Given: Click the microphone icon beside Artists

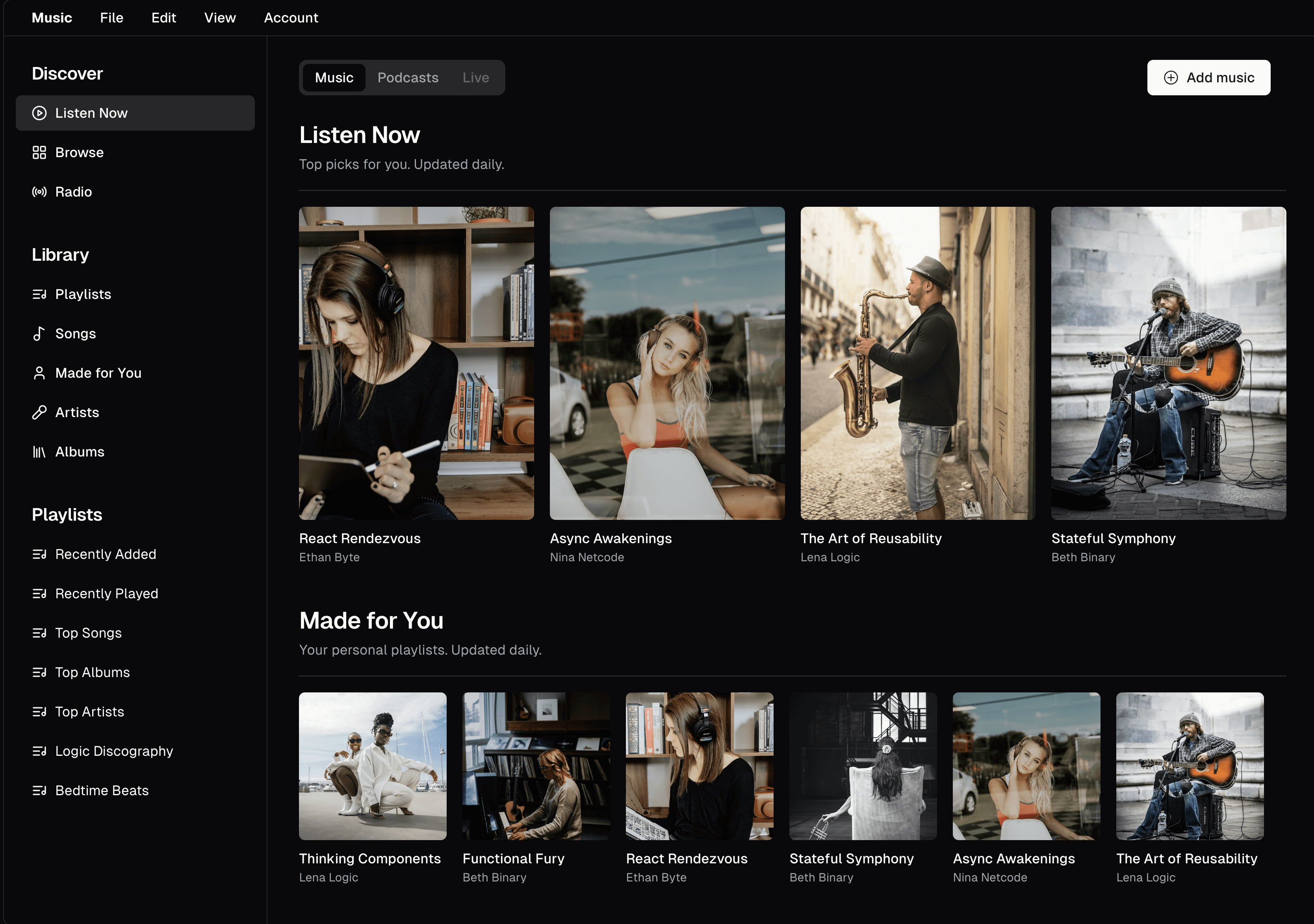Looking at the screenshot, I should (39, 412).
